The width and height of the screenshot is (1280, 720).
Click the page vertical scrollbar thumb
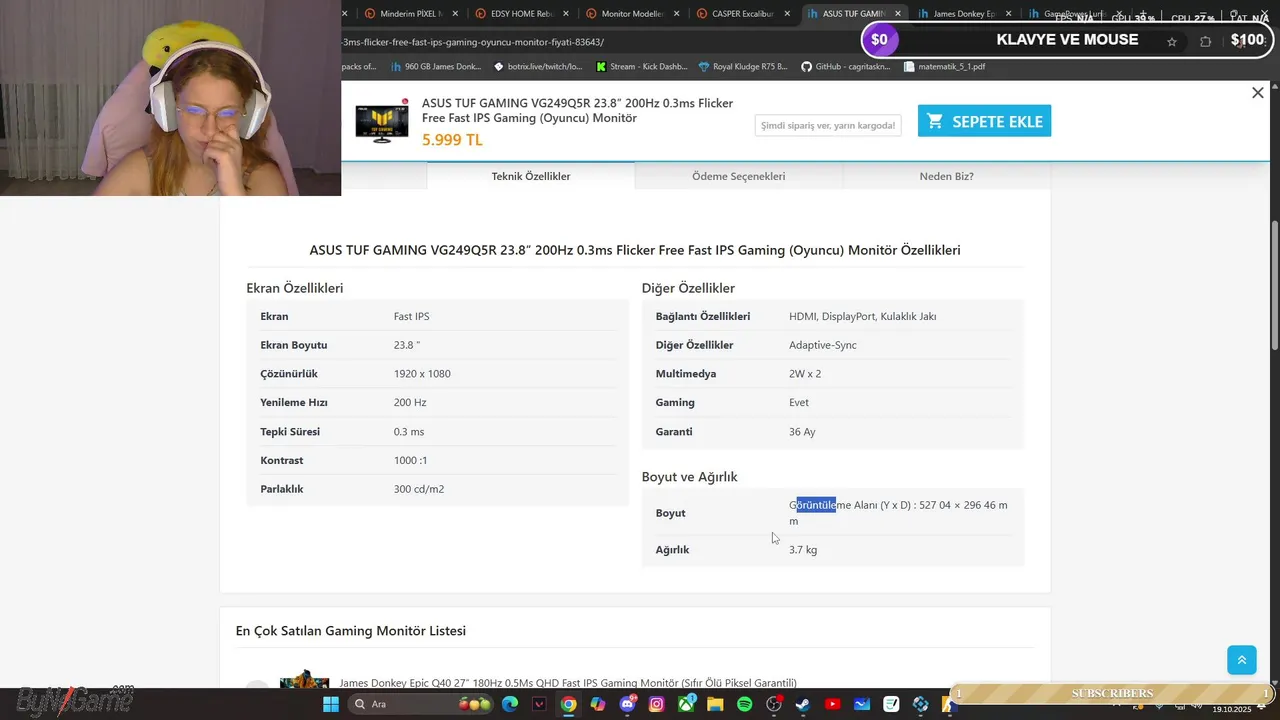(x=1275, y=285)
